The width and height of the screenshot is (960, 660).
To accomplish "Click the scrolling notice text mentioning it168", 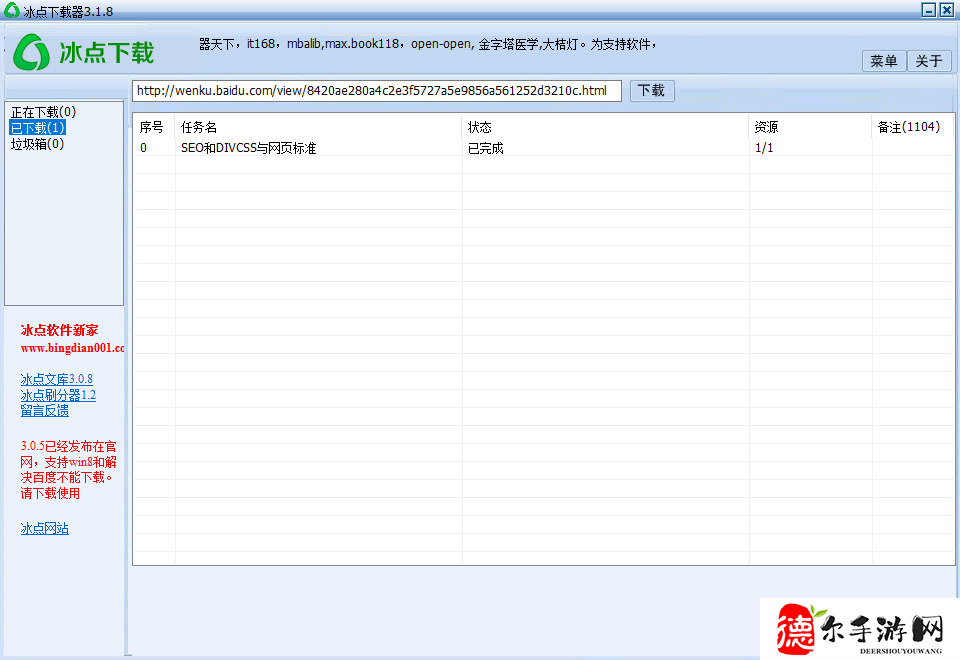I will [x=427, y=44].
